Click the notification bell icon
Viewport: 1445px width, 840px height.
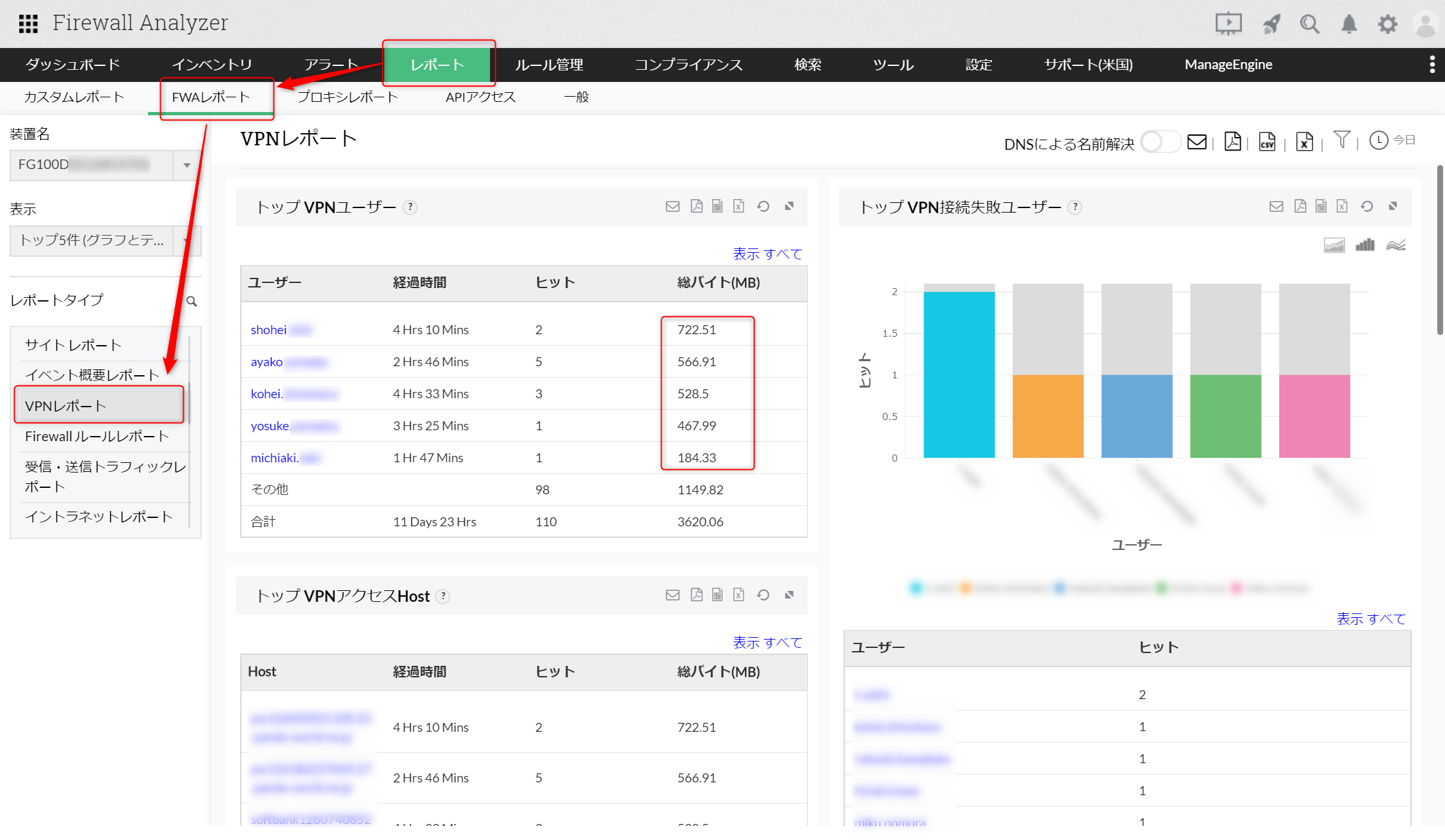point(1349,24)
